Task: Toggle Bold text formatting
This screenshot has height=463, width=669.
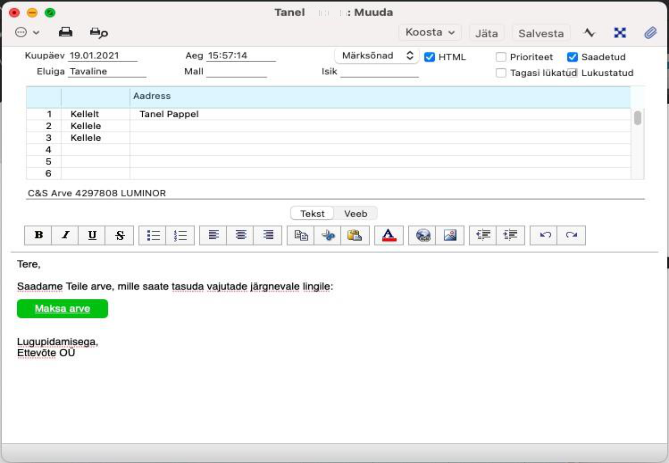Action: pos(38,235)
